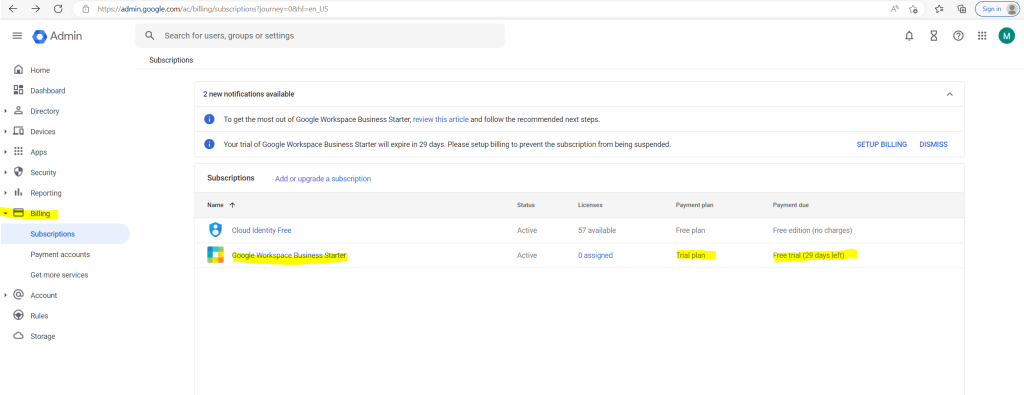Open the Google apps grid
This screenshot has height=395, width=1024.
[x=982, y=36]
